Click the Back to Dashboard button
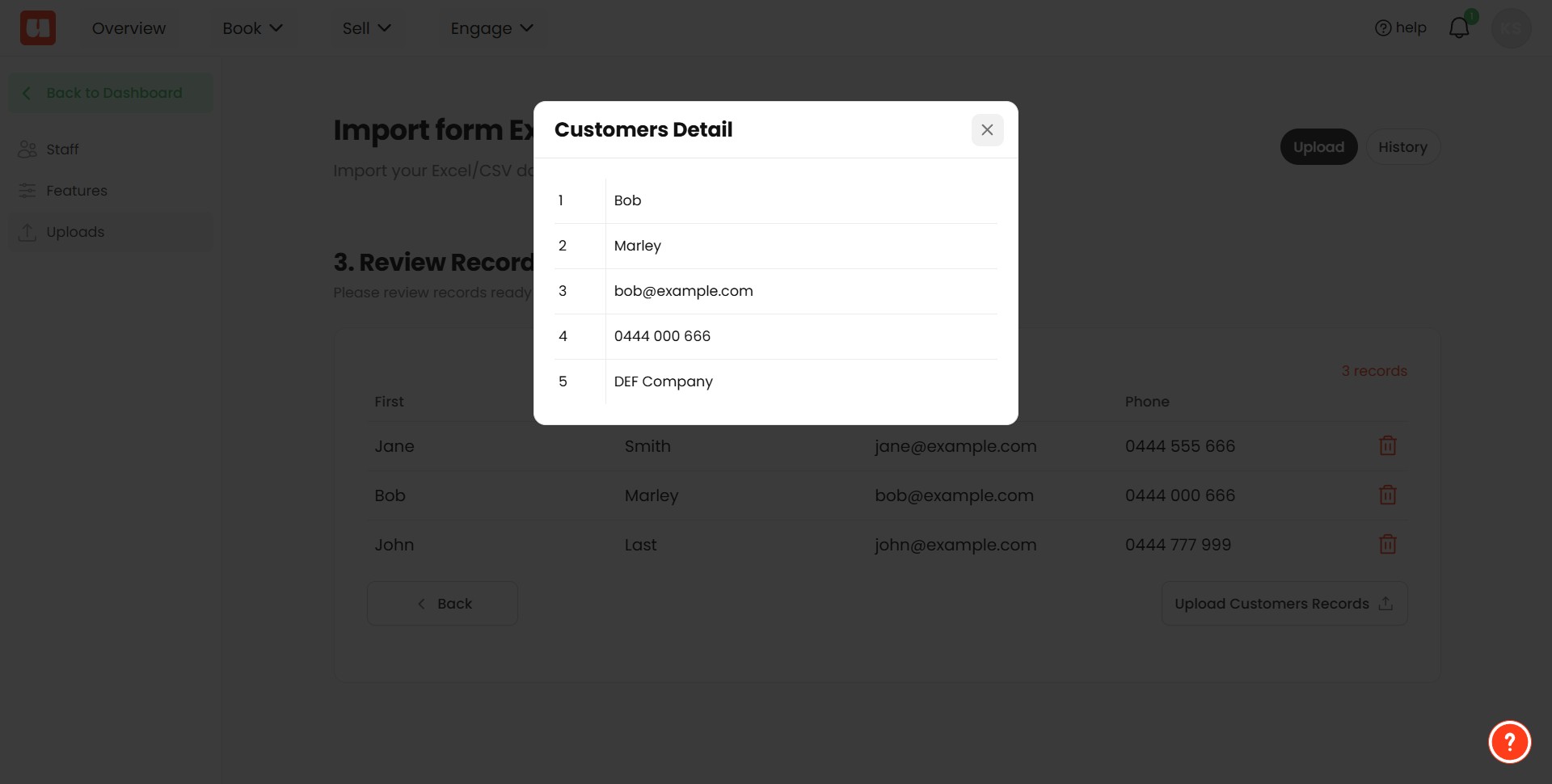This screenshot has height=784, width=1552. pos(111,93)
